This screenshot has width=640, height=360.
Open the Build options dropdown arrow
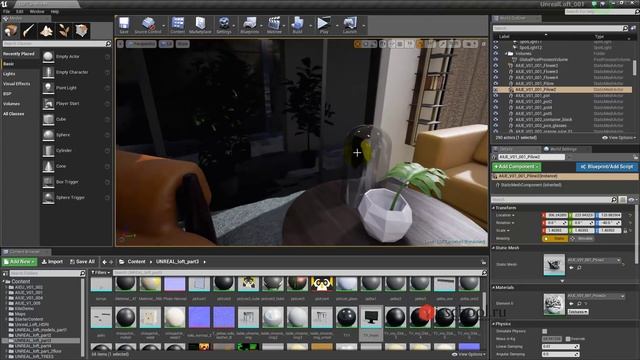(310, 25)
